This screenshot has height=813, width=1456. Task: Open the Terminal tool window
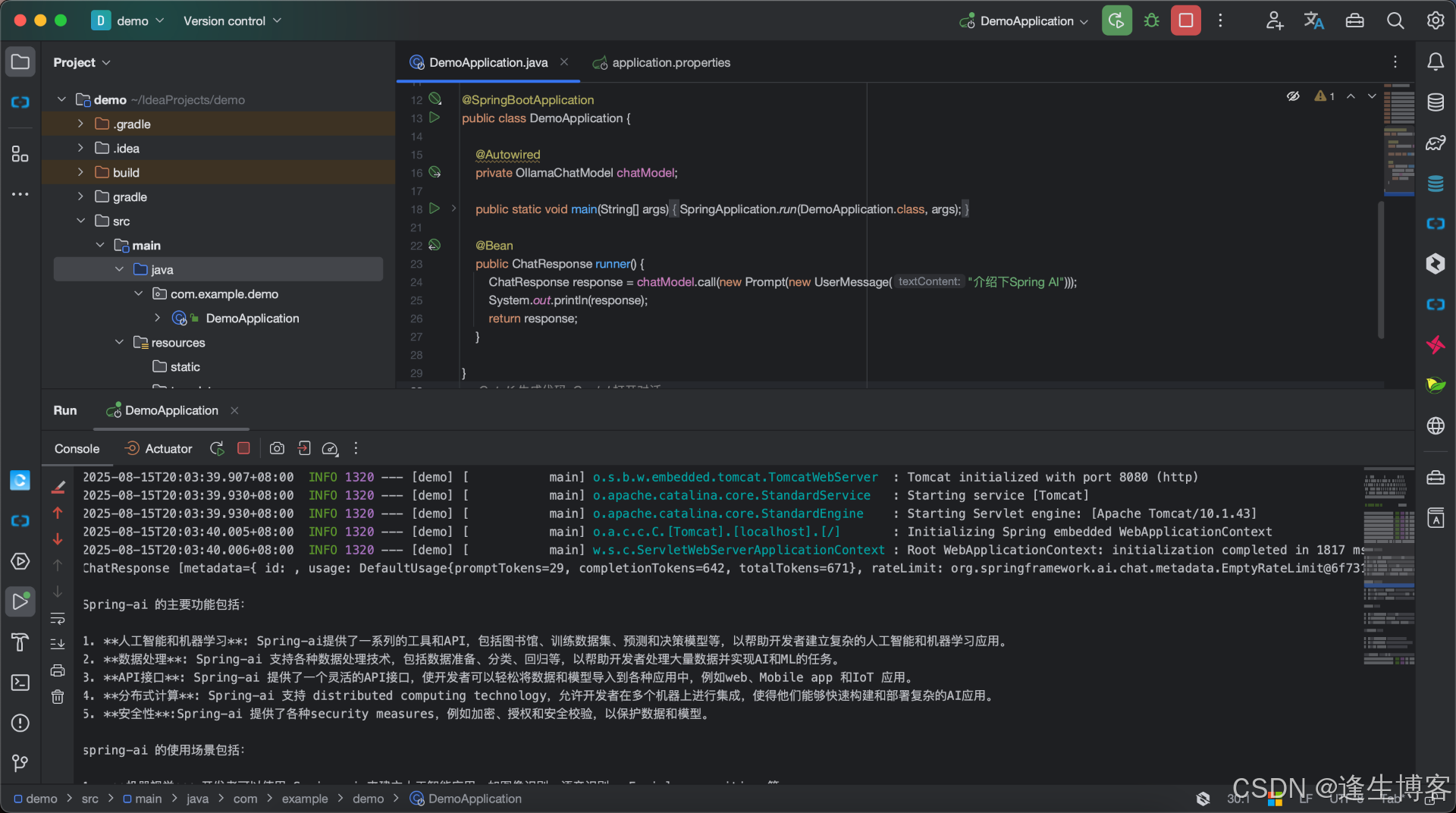(x=20, y=683)
